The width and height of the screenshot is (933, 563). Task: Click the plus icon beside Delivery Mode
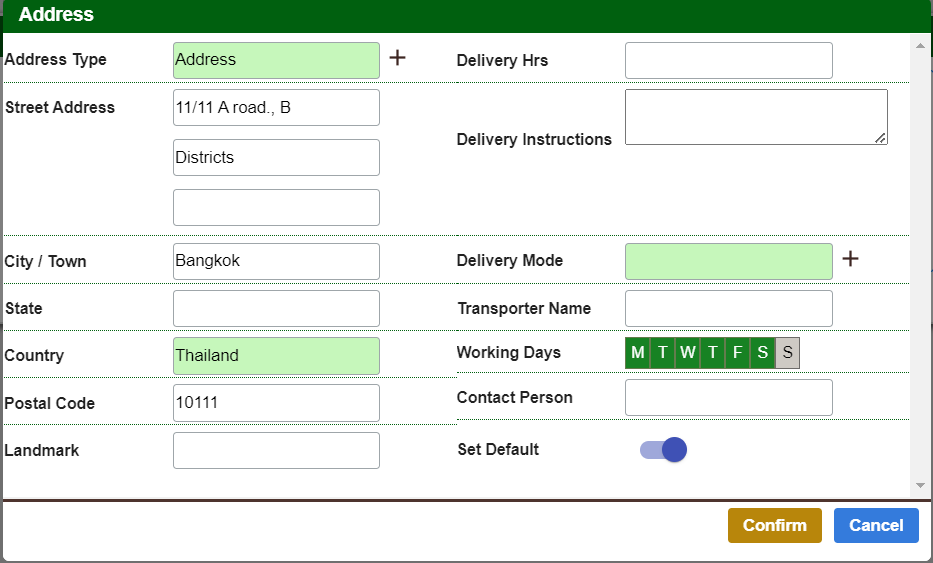(x=850, y=259)
